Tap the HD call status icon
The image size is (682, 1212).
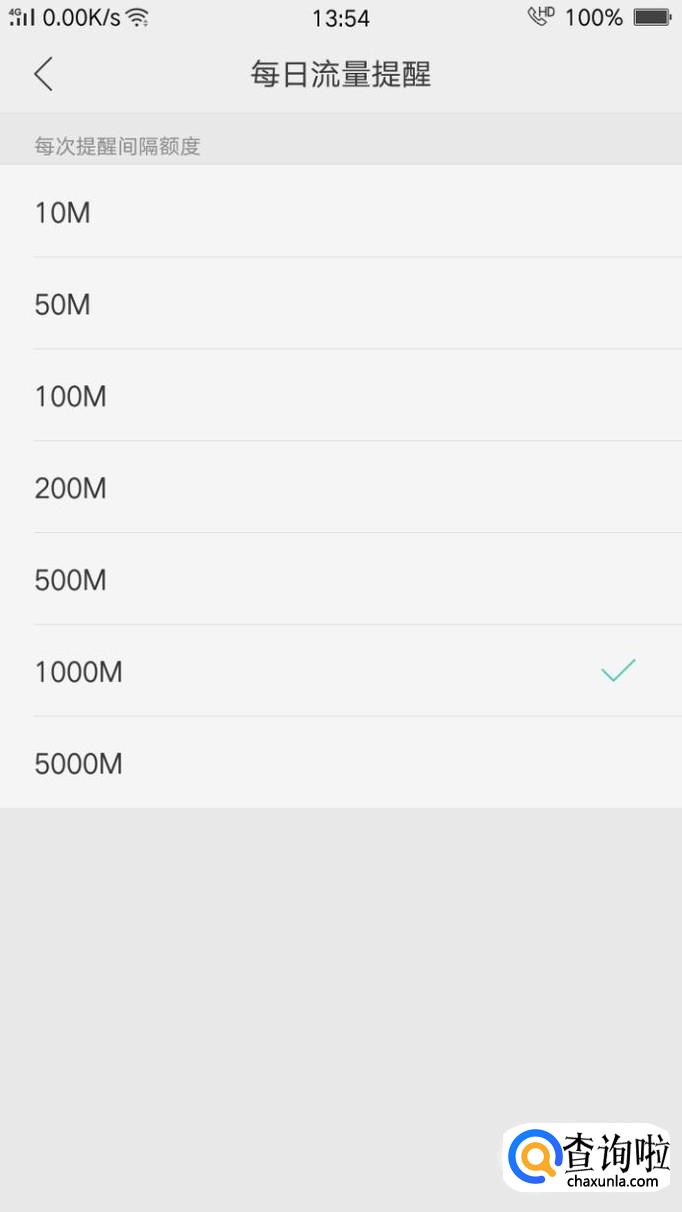[540, 17]
